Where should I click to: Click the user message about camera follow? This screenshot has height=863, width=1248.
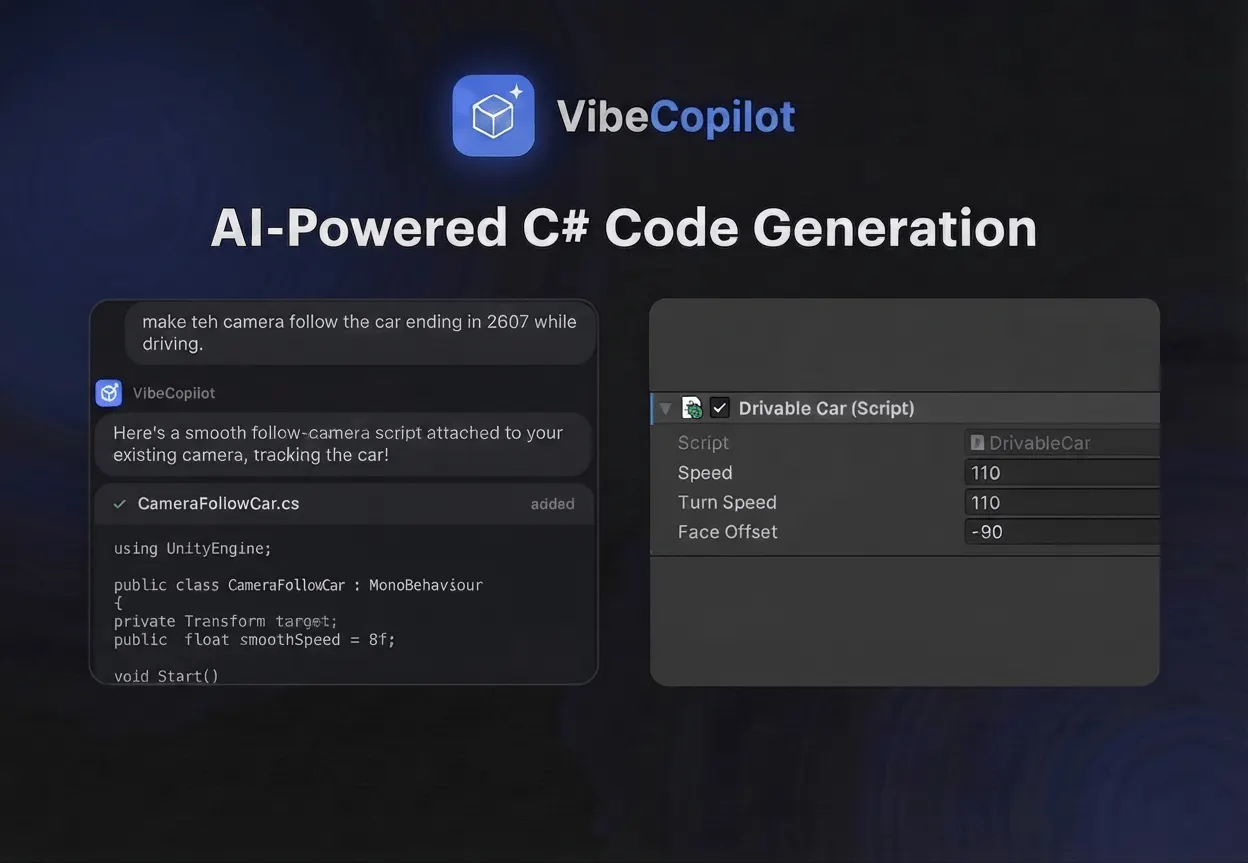pos(360,333)
